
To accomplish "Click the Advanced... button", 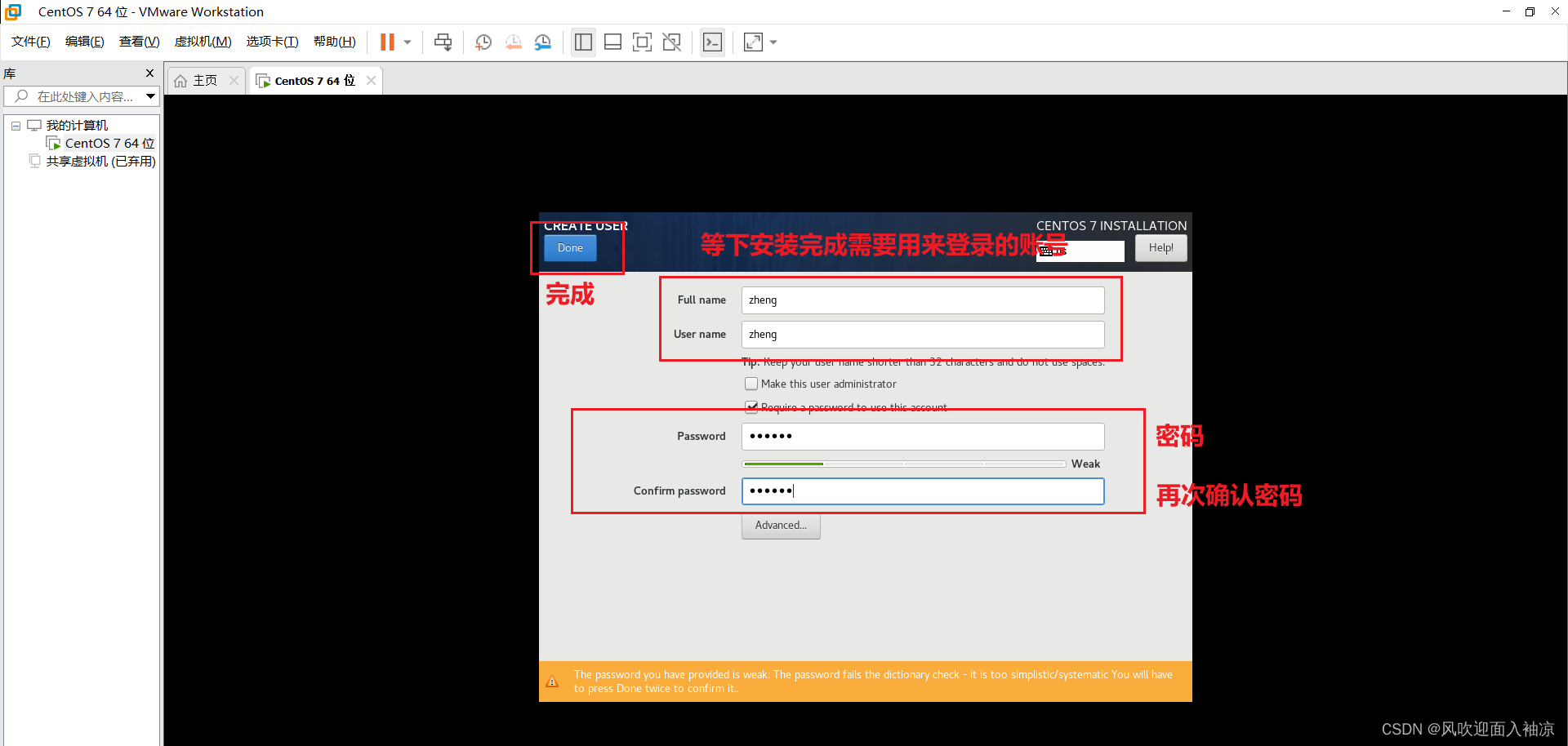I will [x=781, y=526].
